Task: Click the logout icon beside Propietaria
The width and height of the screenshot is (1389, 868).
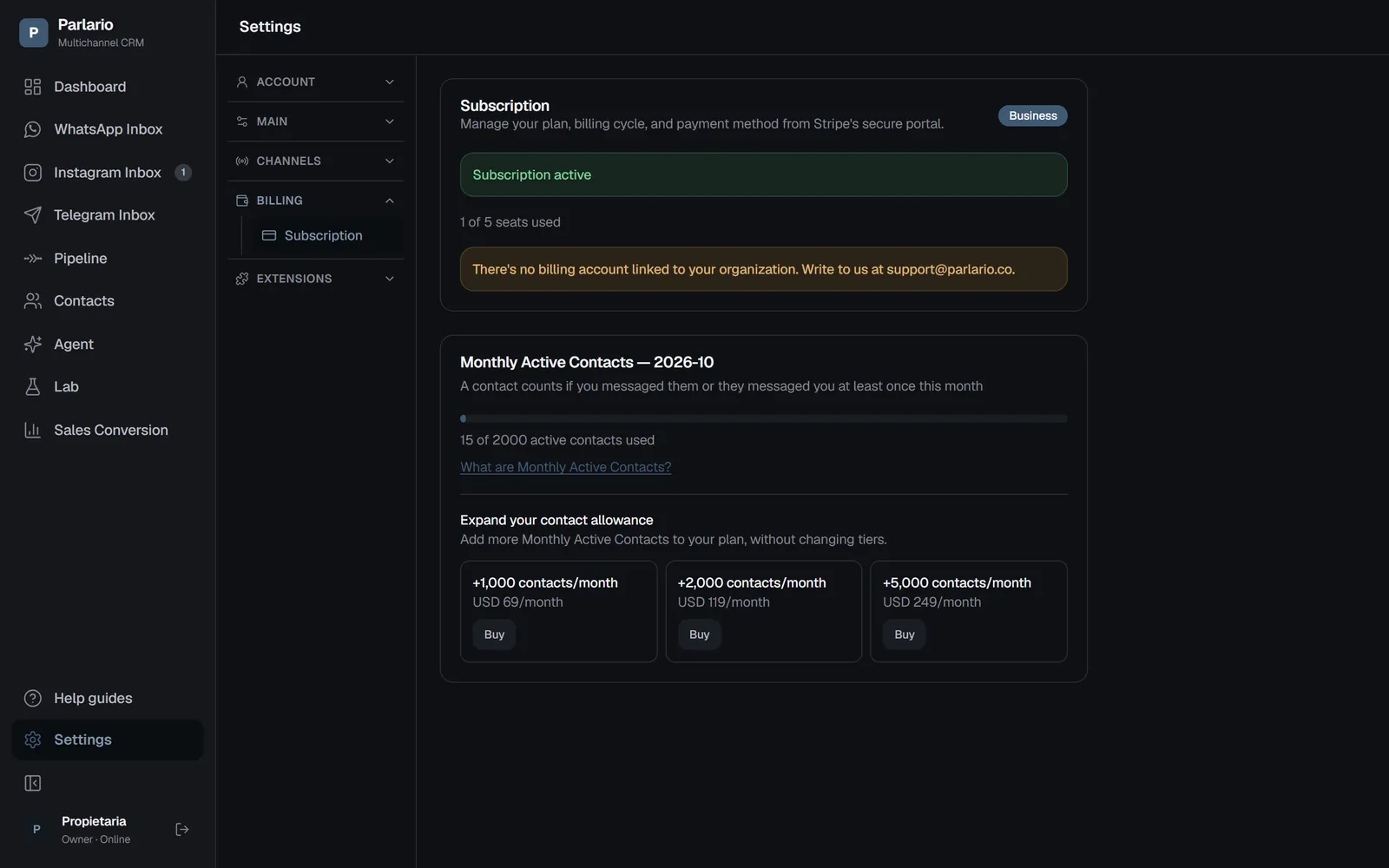Action: [182, 830]
